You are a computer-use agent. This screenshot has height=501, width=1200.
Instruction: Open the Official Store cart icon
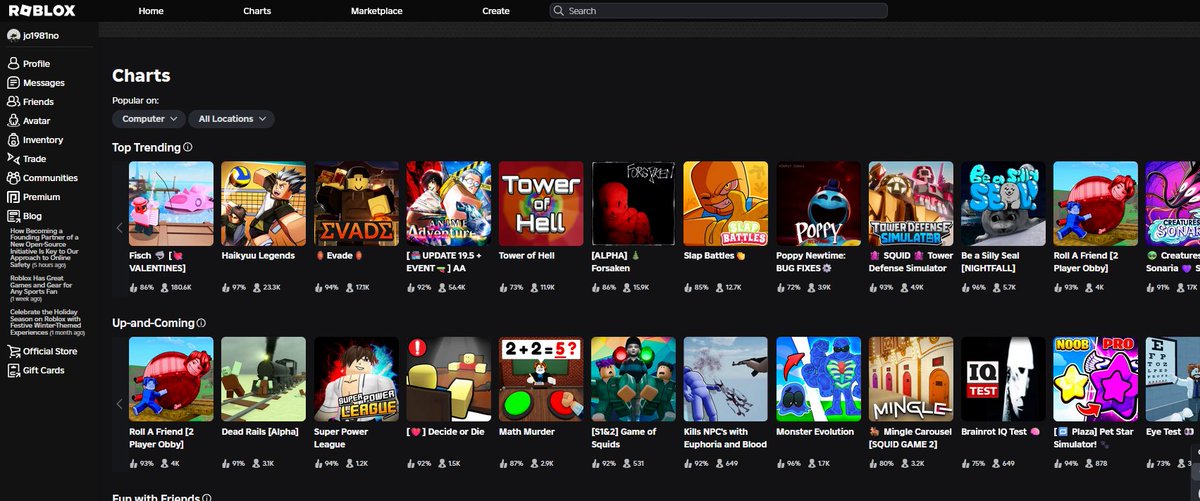coord(13,351)
